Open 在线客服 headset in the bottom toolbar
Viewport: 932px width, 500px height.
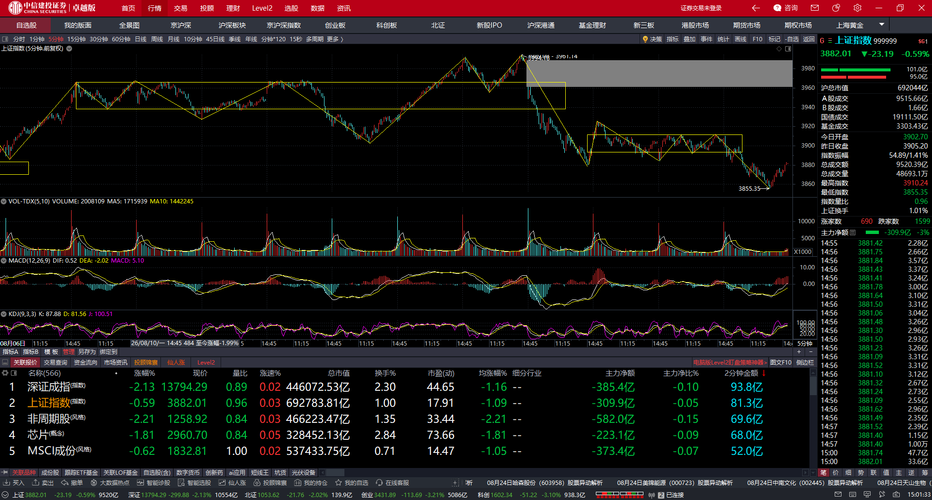[392, 483]
